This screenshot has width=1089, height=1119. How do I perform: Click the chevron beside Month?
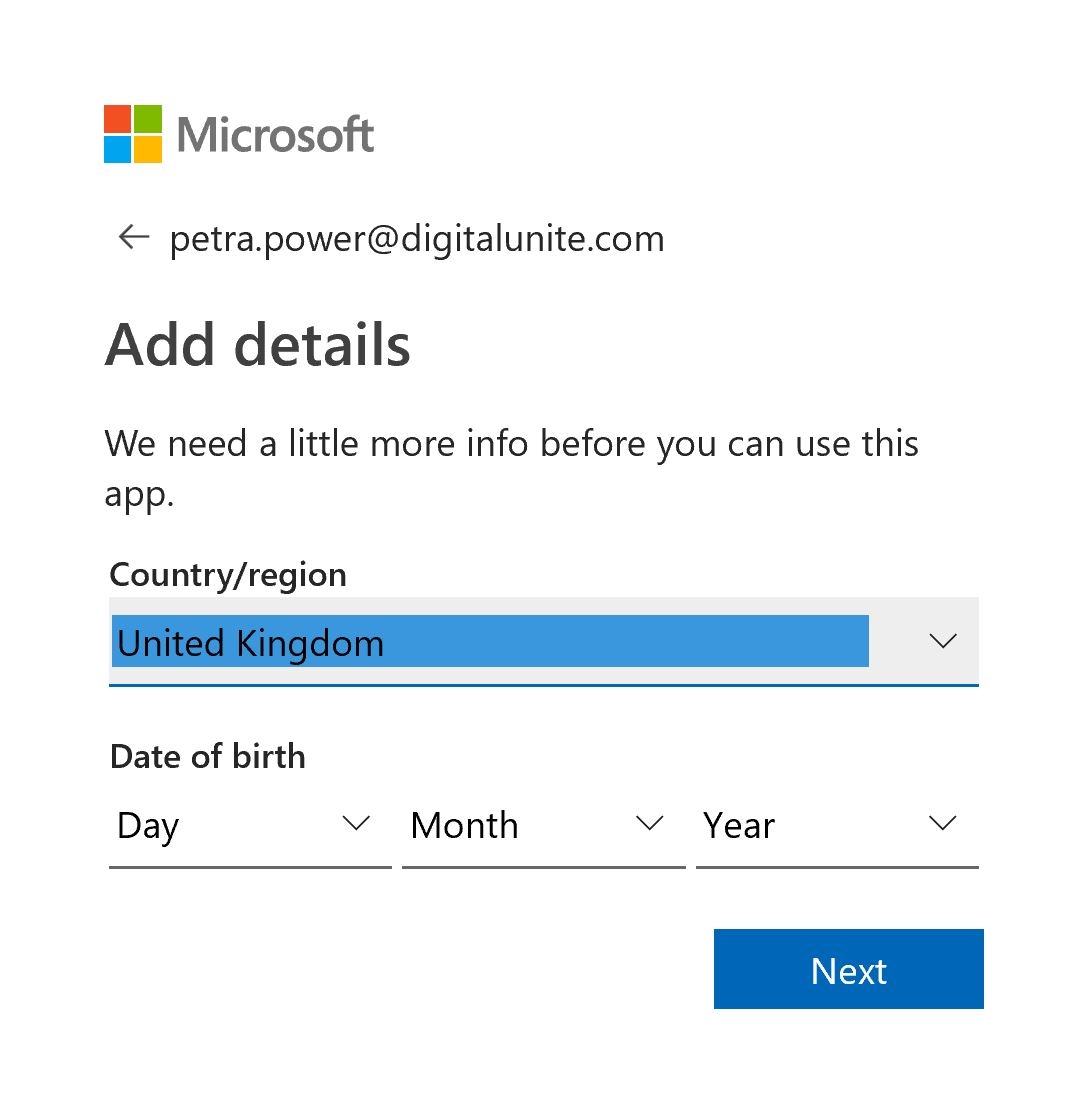tap(649, 824)
